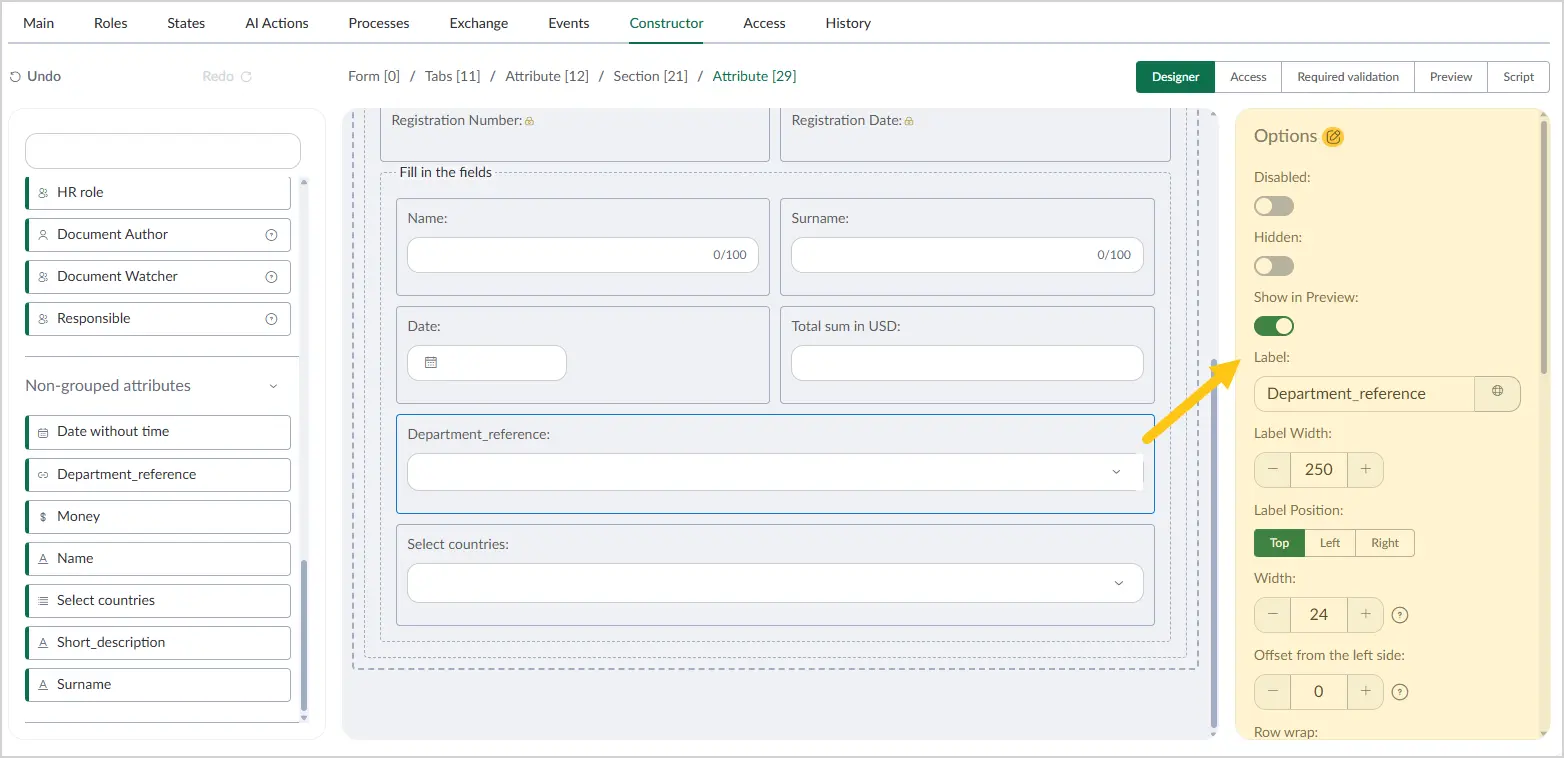Open the Processes tab
This screenshot has height=758, width=1564.
379,23
